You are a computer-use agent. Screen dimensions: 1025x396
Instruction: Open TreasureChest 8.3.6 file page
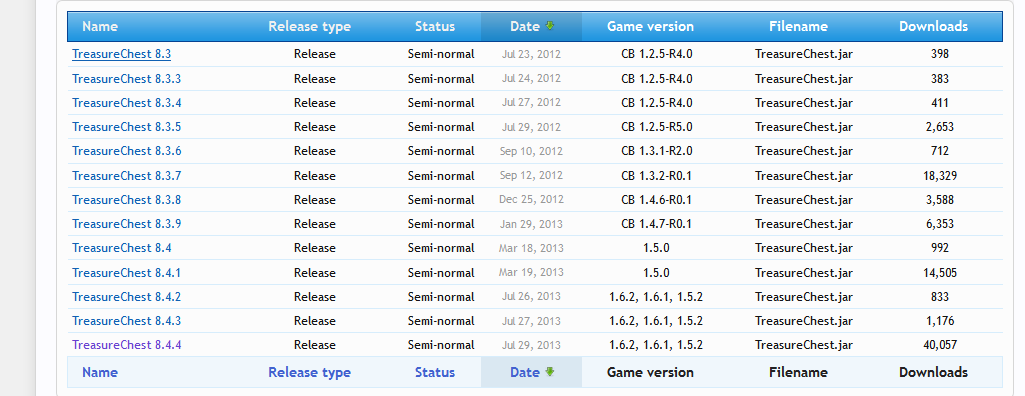pyautogui.click(x=127, y=151)
